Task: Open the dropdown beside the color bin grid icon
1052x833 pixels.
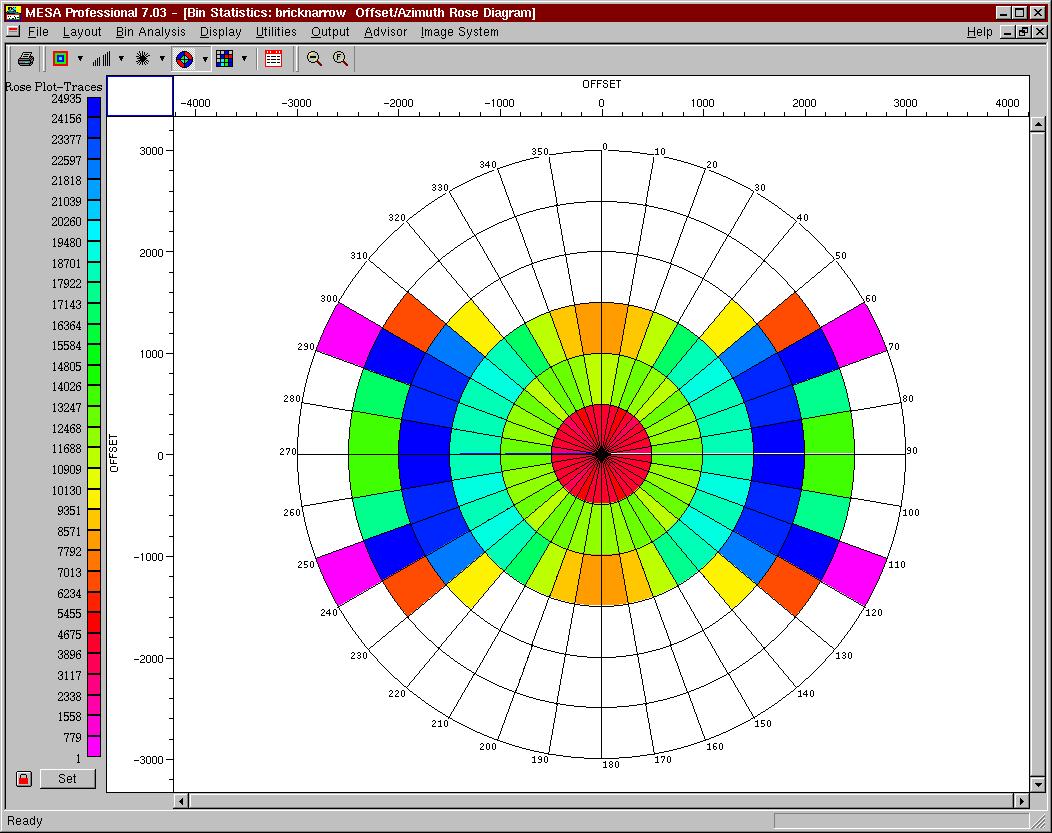Action: [x=243, y=58]
